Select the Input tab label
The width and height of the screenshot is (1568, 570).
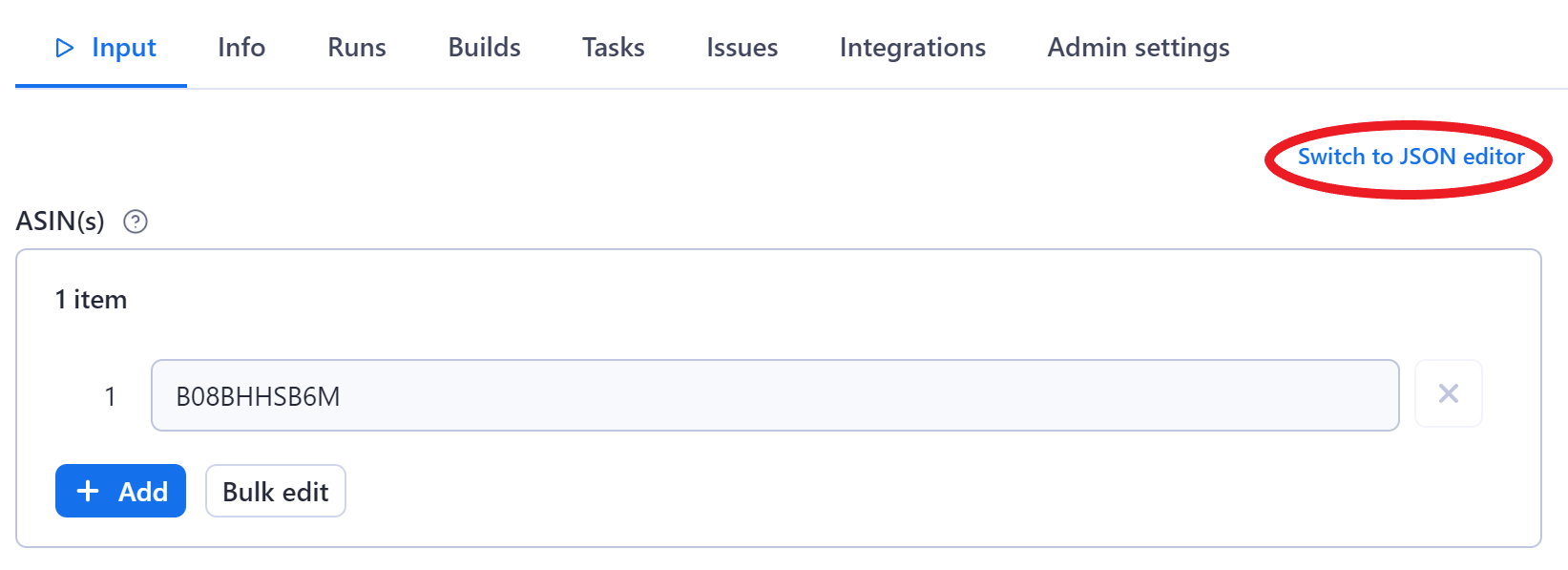pyautogui.click(x=124, y=48)
